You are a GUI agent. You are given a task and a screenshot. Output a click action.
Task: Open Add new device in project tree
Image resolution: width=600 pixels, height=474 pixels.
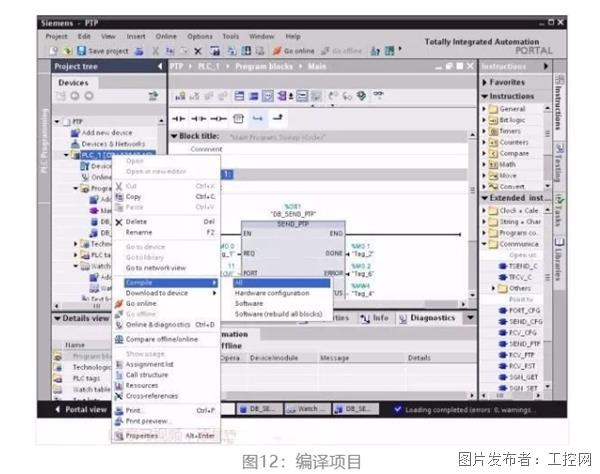click(x=106, y=132)
